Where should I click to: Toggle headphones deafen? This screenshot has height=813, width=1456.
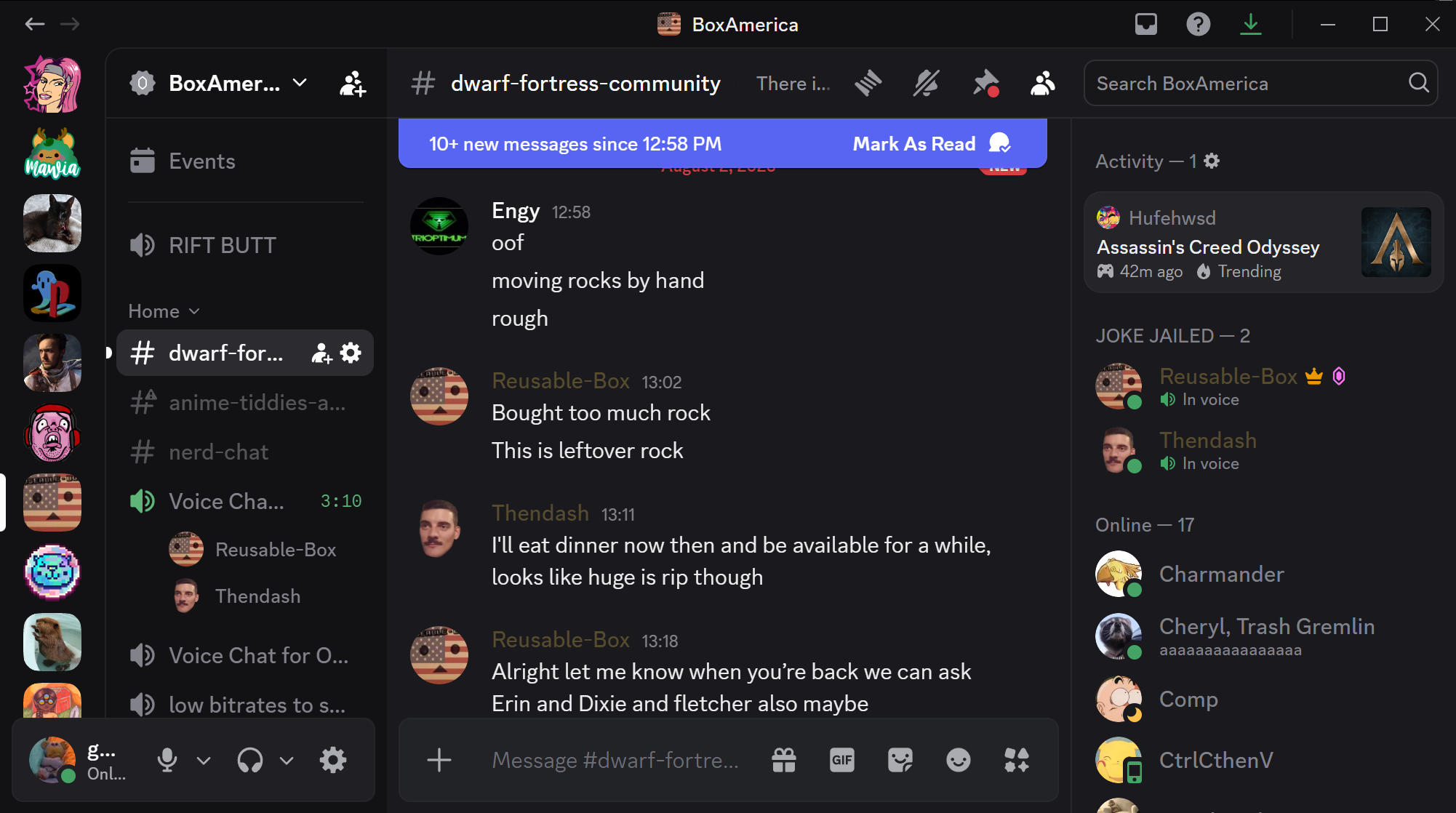pos(250,760)
